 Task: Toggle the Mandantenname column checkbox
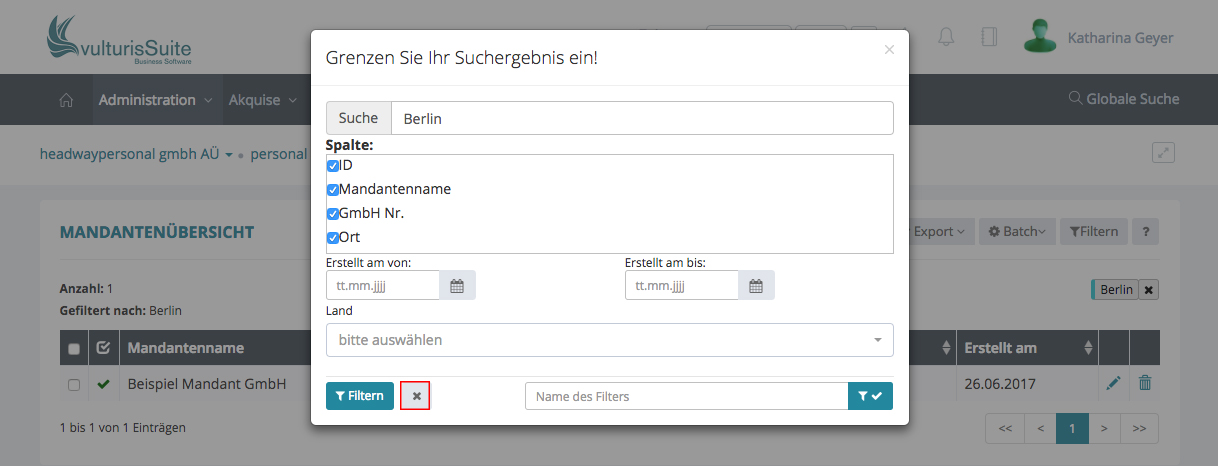333,190
